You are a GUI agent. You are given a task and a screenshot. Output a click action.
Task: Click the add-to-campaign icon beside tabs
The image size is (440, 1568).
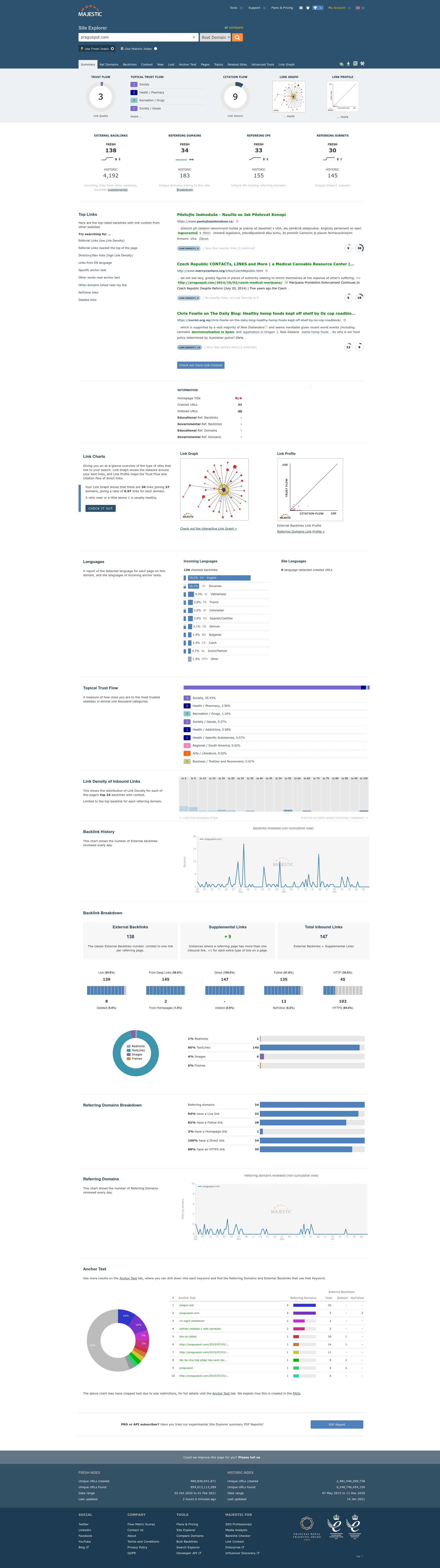pyautogui.click(x=341, y=63)
